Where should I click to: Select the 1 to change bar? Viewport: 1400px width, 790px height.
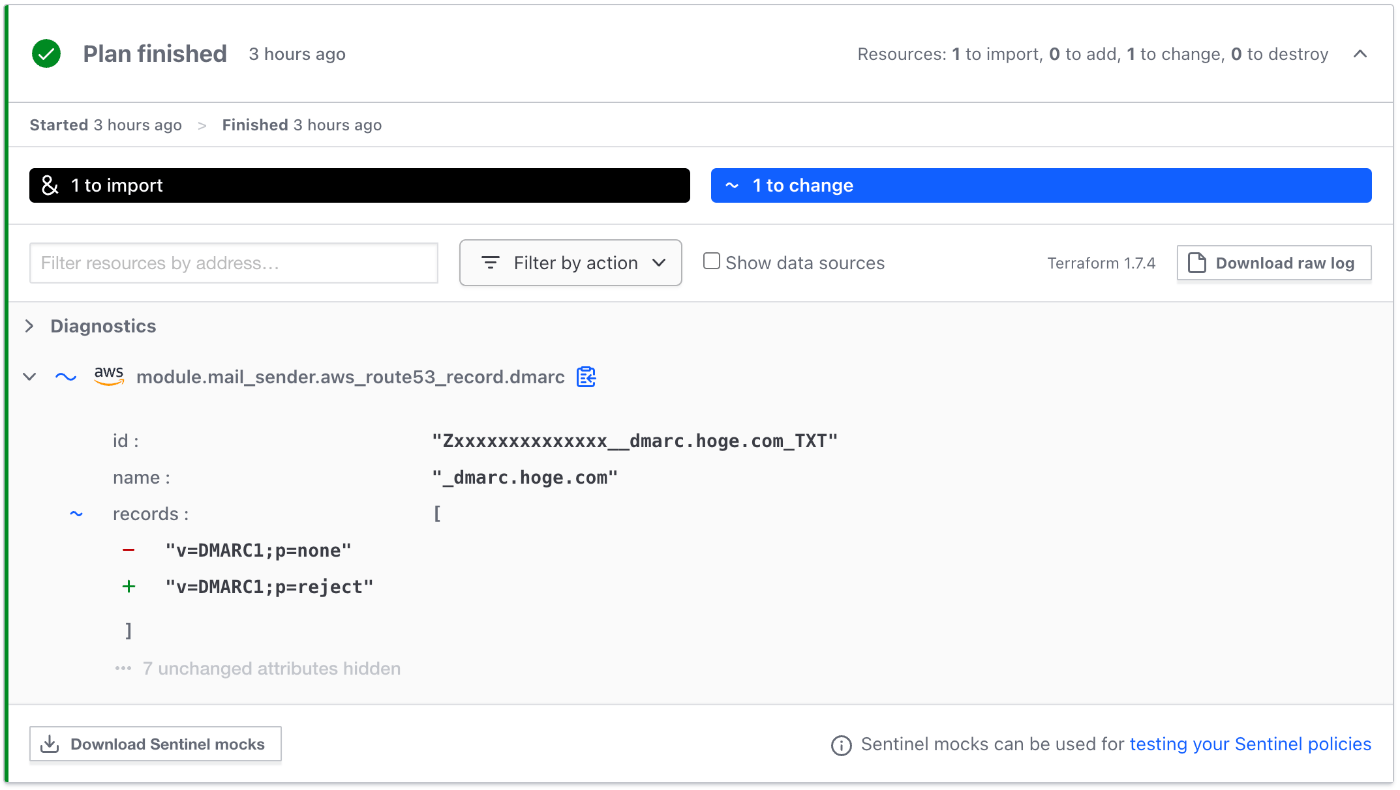tap(1041, 185)
